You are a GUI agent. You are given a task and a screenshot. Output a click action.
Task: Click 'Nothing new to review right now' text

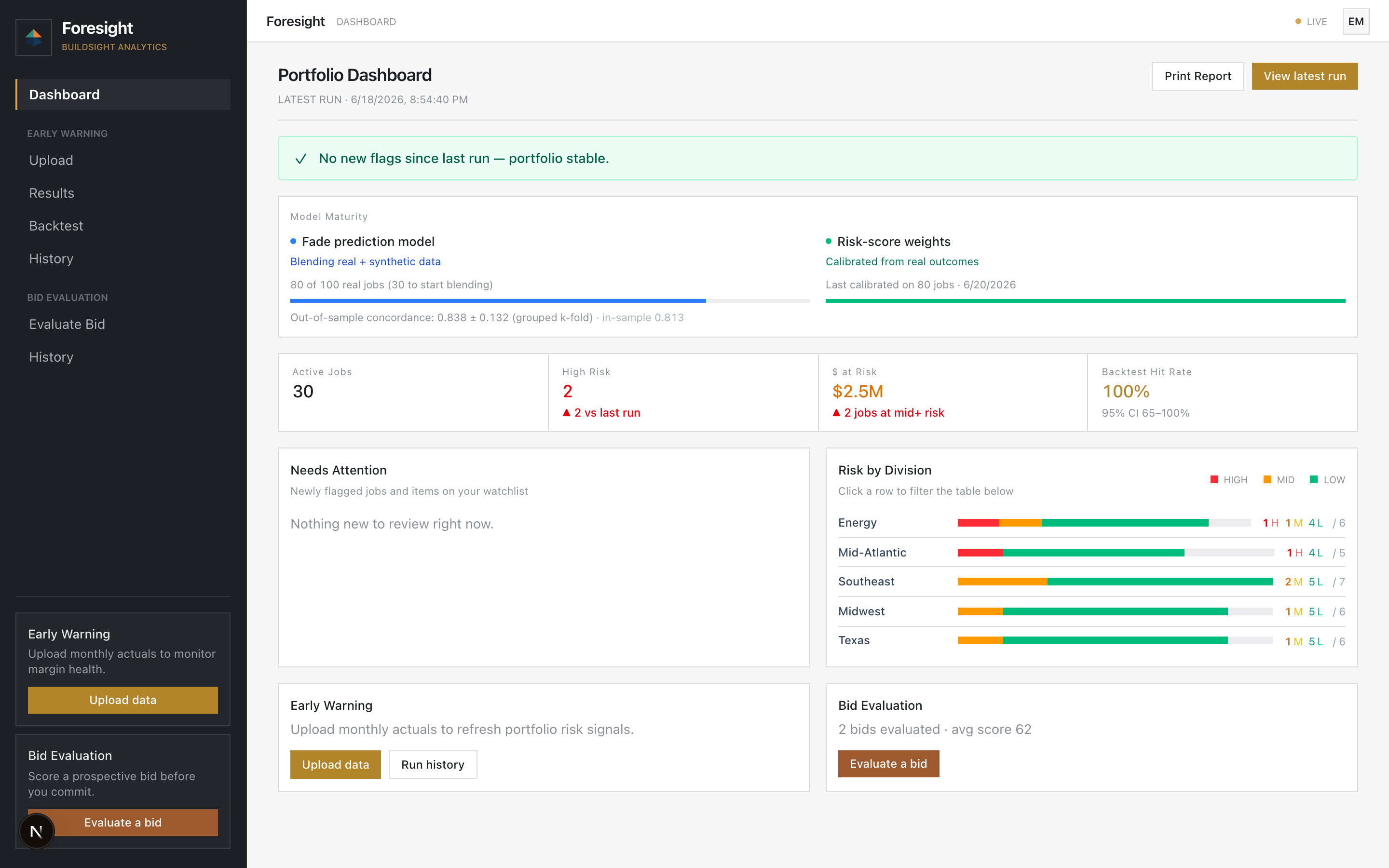click(392, 524)
